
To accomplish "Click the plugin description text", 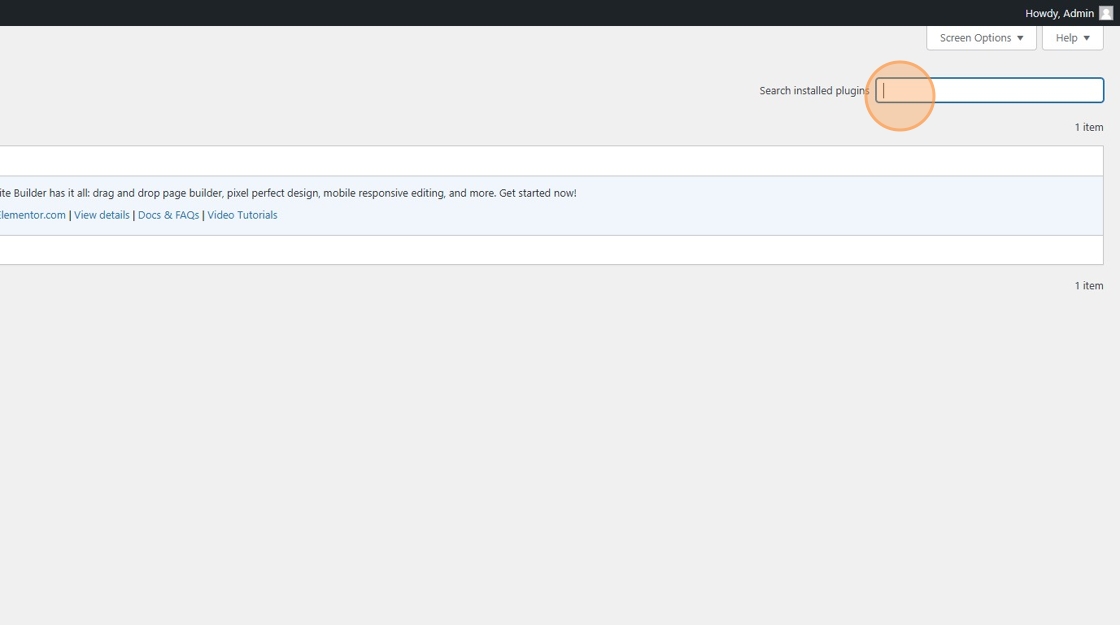I will click(289, 193).
